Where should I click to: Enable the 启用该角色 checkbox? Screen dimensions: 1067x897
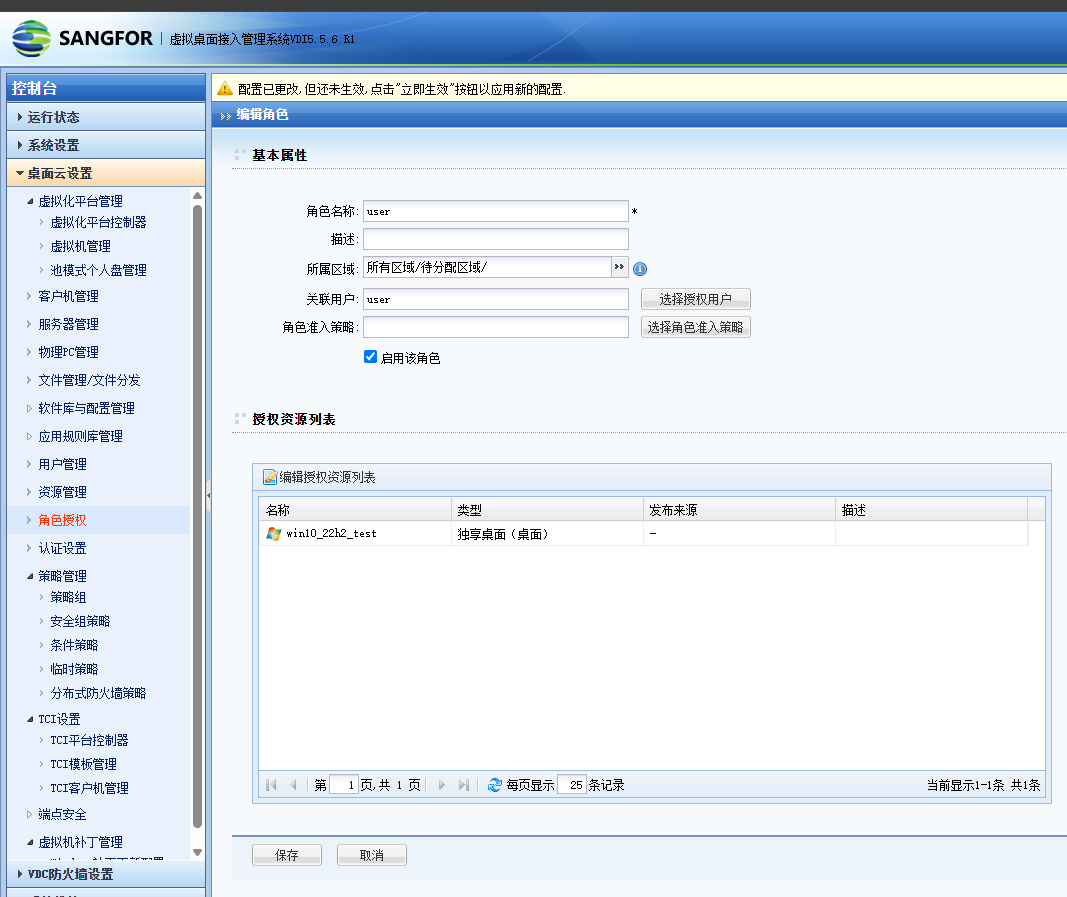[370, 356]
